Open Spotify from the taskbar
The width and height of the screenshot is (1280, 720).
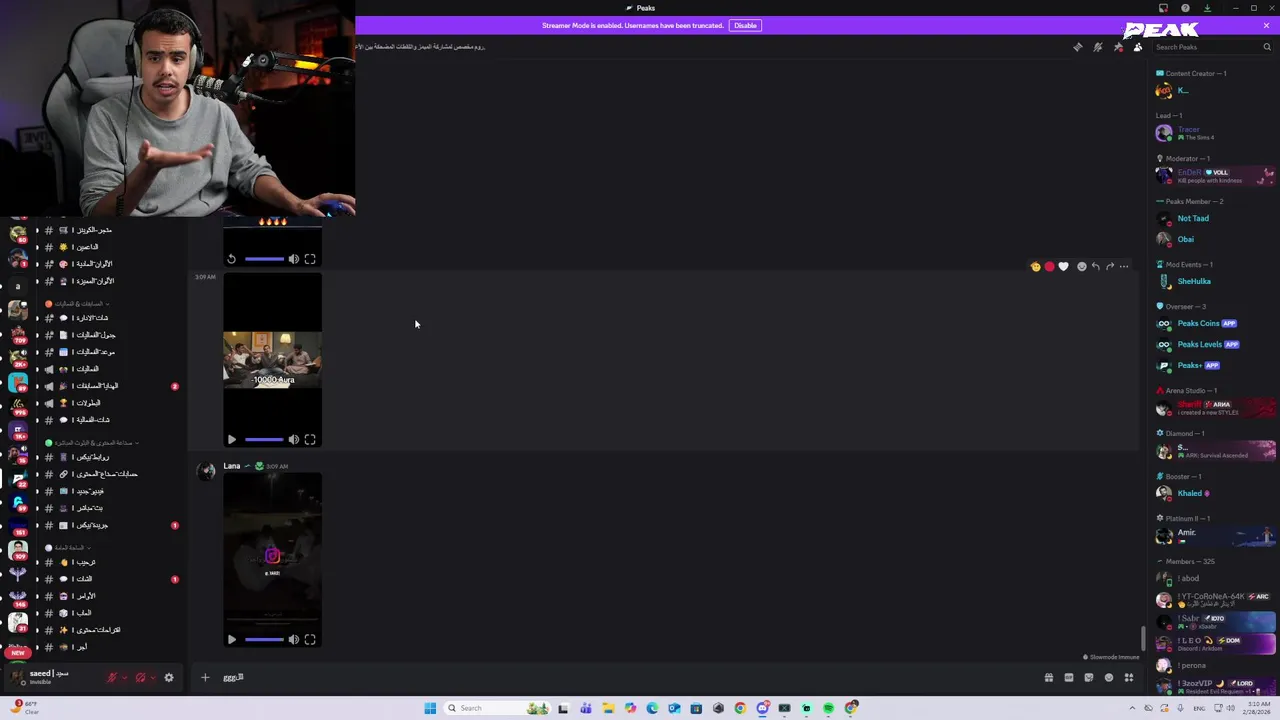tap(828, 708)
